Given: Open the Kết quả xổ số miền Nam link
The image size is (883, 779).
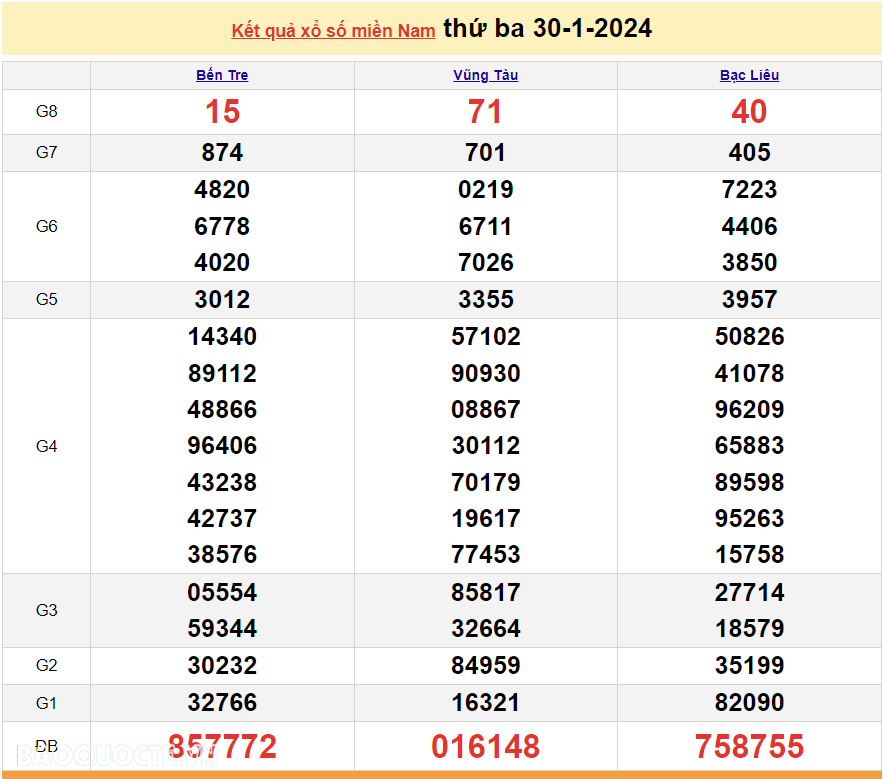Looking at the screenshot, I should click(333, 31).
